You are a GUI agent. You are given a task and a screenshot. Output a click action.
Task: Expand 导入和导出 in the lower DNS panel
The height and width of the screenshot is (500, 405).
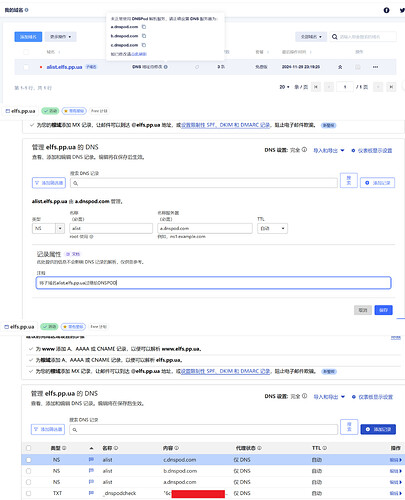point(329,397)
